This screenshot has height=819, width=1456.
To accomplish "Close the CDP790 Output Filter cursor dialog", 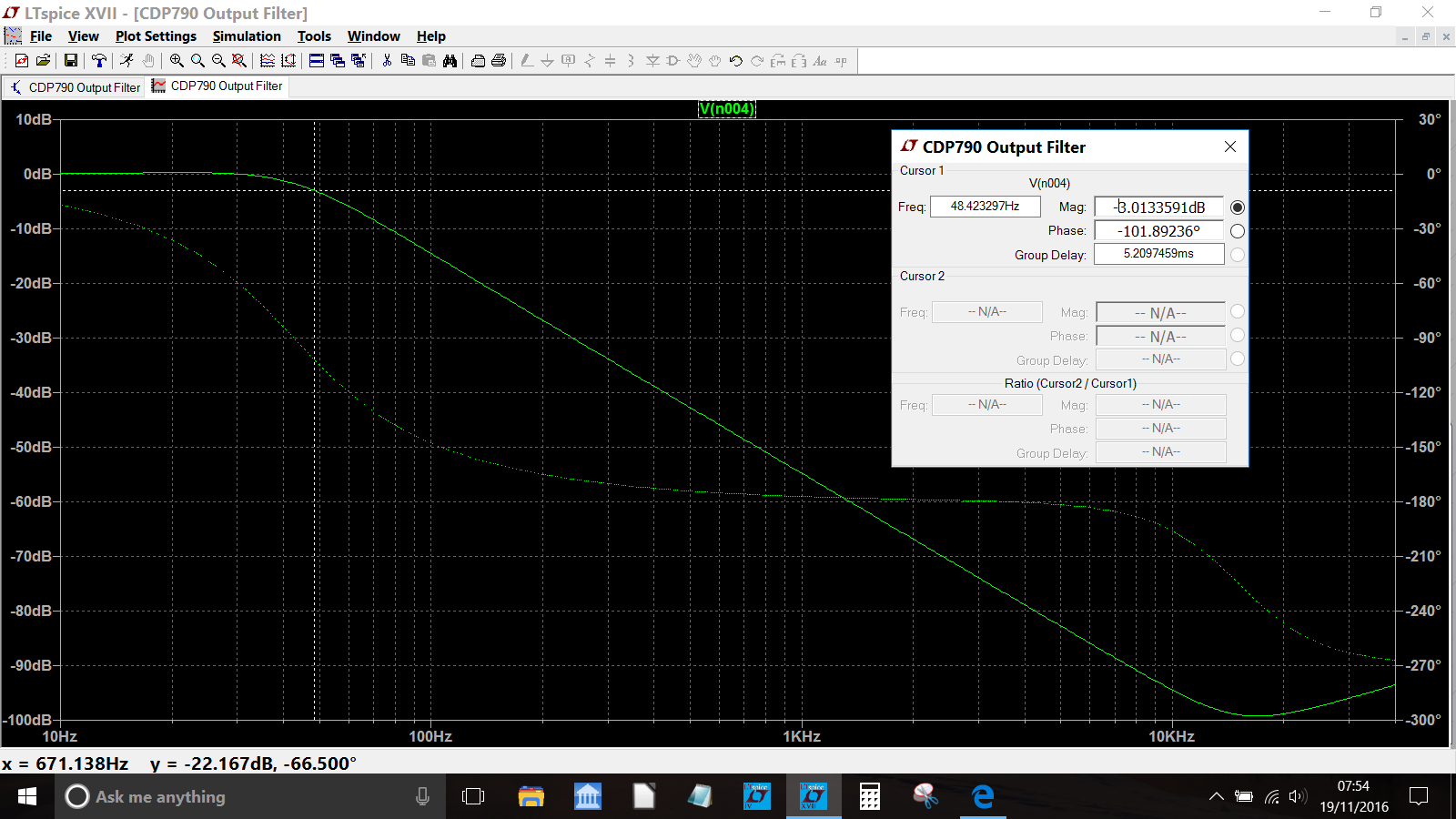I will (x=1230, y=147).
